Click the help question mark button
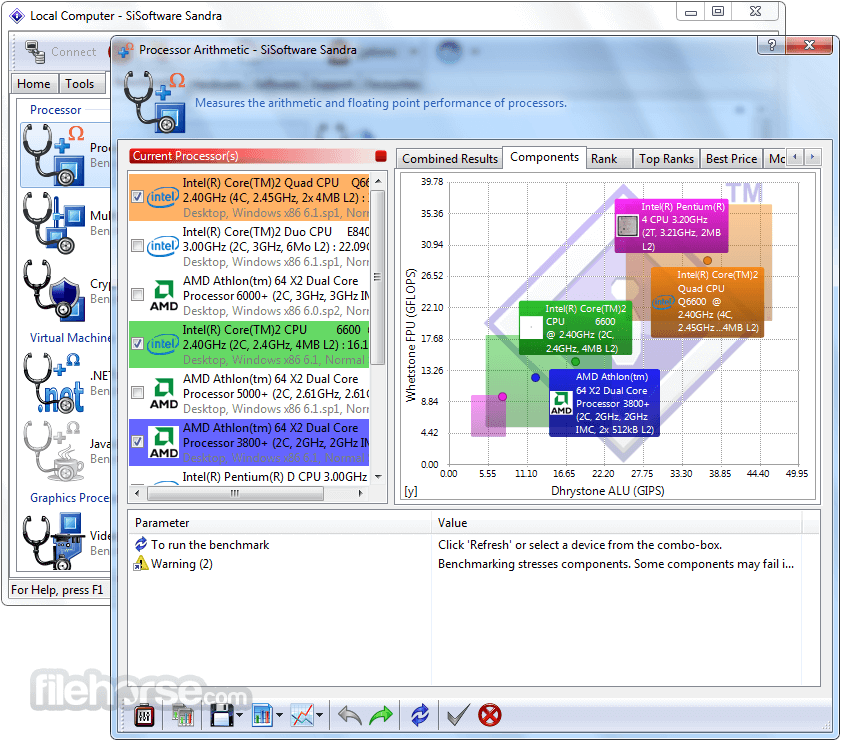 click(771, 45)
